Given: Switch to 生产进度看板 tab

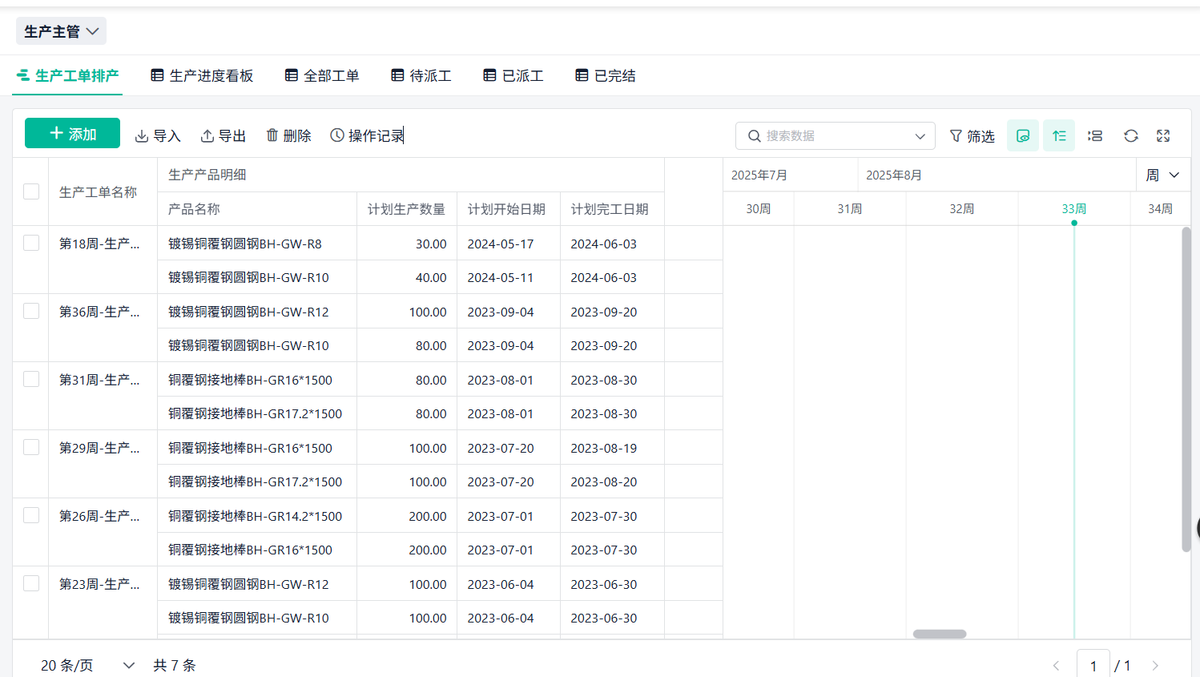Looking at the screenshot, I should pos(202,76).
